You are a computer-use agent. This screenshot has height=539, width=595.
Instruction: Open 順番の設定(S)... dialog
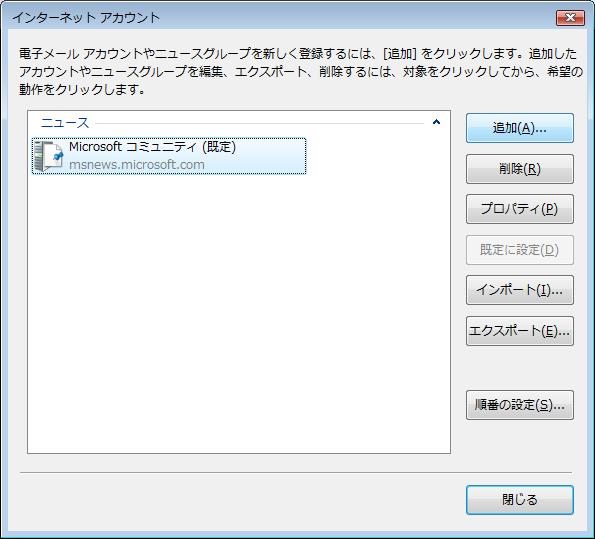pyautogui.click(x=519, y=405)
